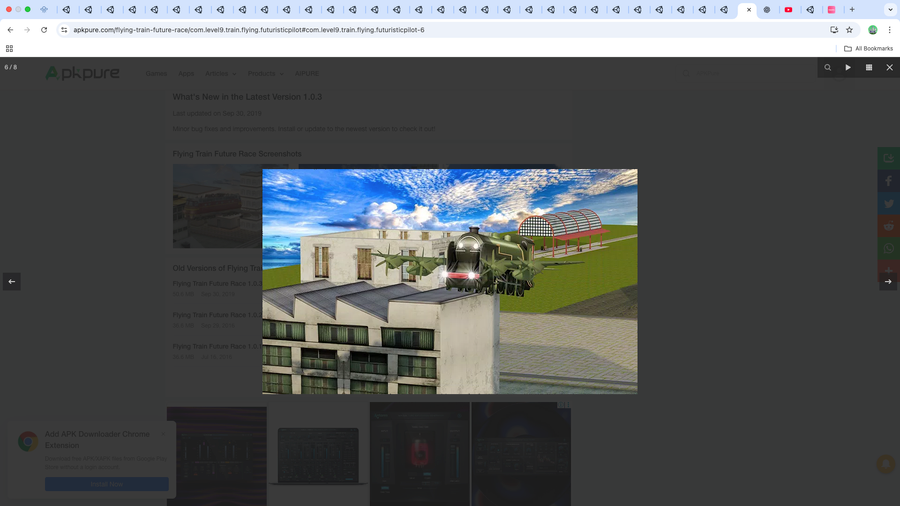Bookmark this page with the star
The image size is (900, 506).
click(x=849, y=30)
